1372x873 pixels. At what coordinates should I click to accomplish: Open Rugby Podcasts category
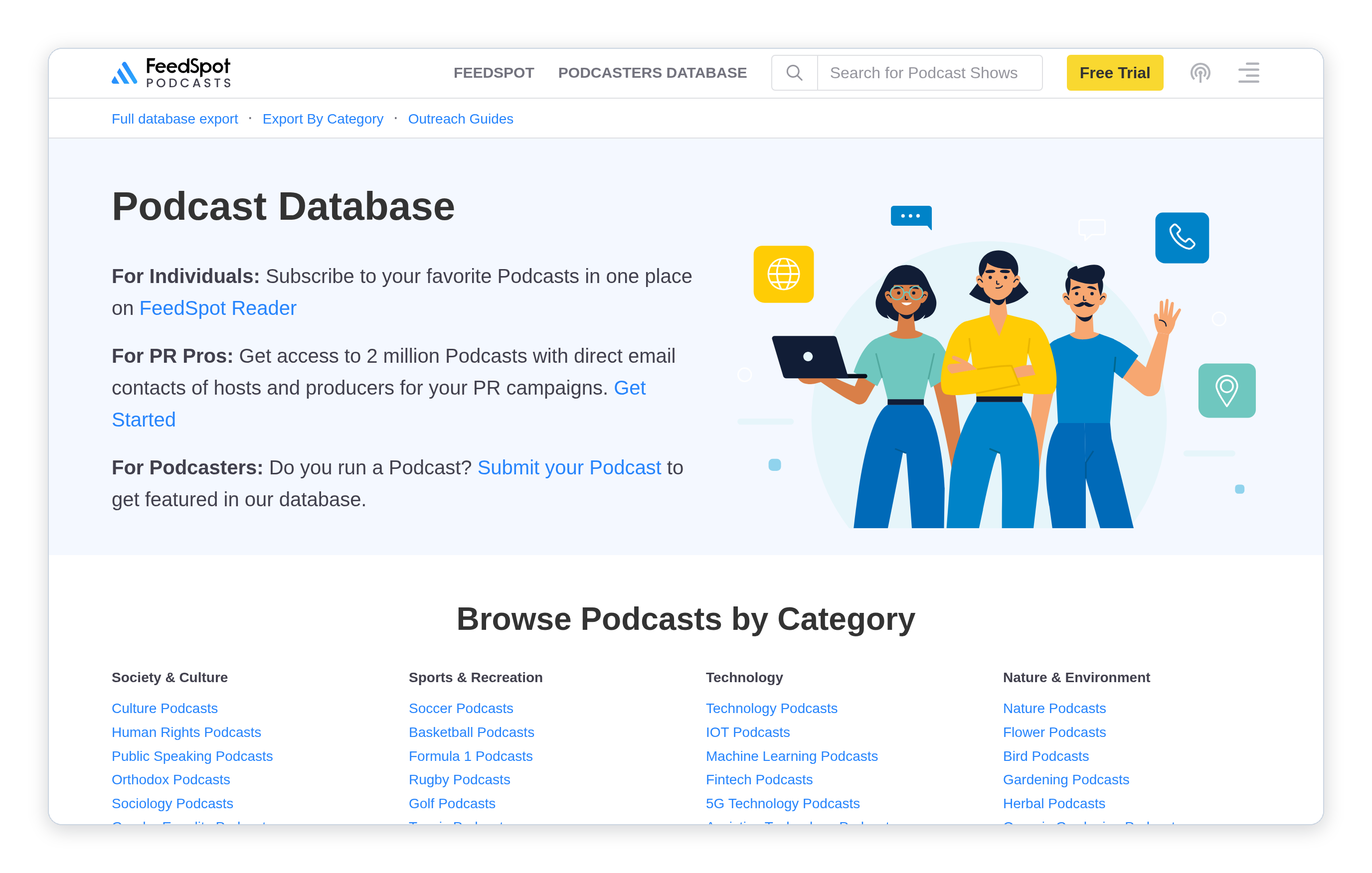(459, 779)
